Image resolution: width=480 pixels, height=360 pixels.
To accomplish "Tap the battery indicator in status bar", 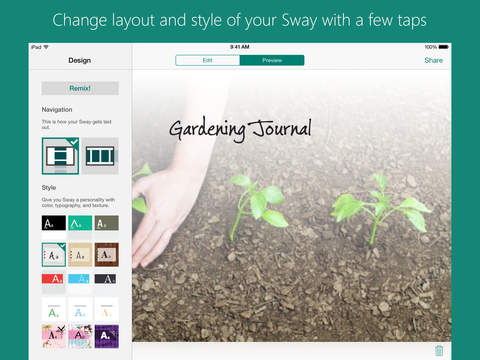I will click(x=443, y=47).
